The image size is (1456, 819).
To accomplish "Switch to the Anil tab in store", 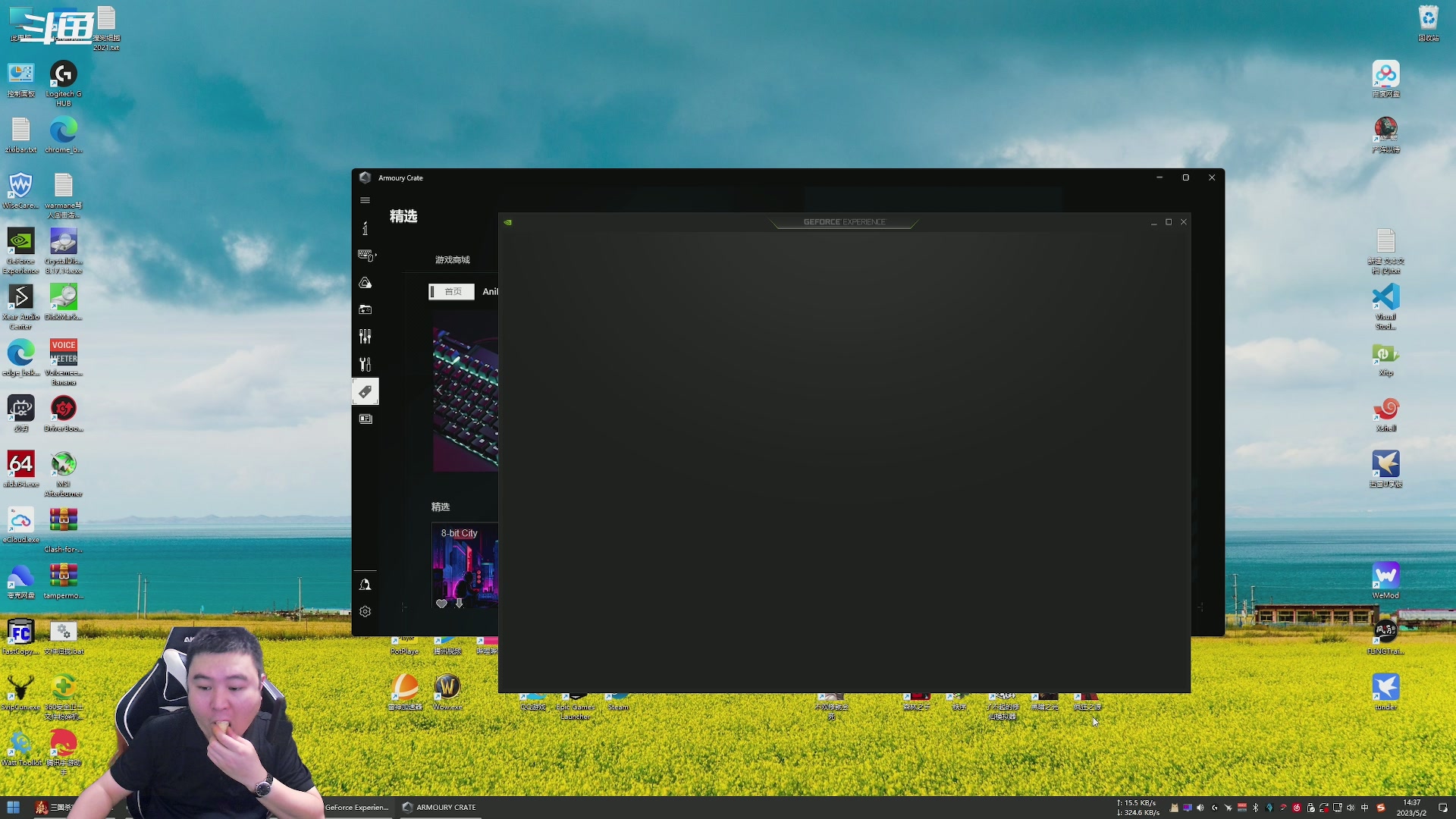I will (x=491, y=291).
